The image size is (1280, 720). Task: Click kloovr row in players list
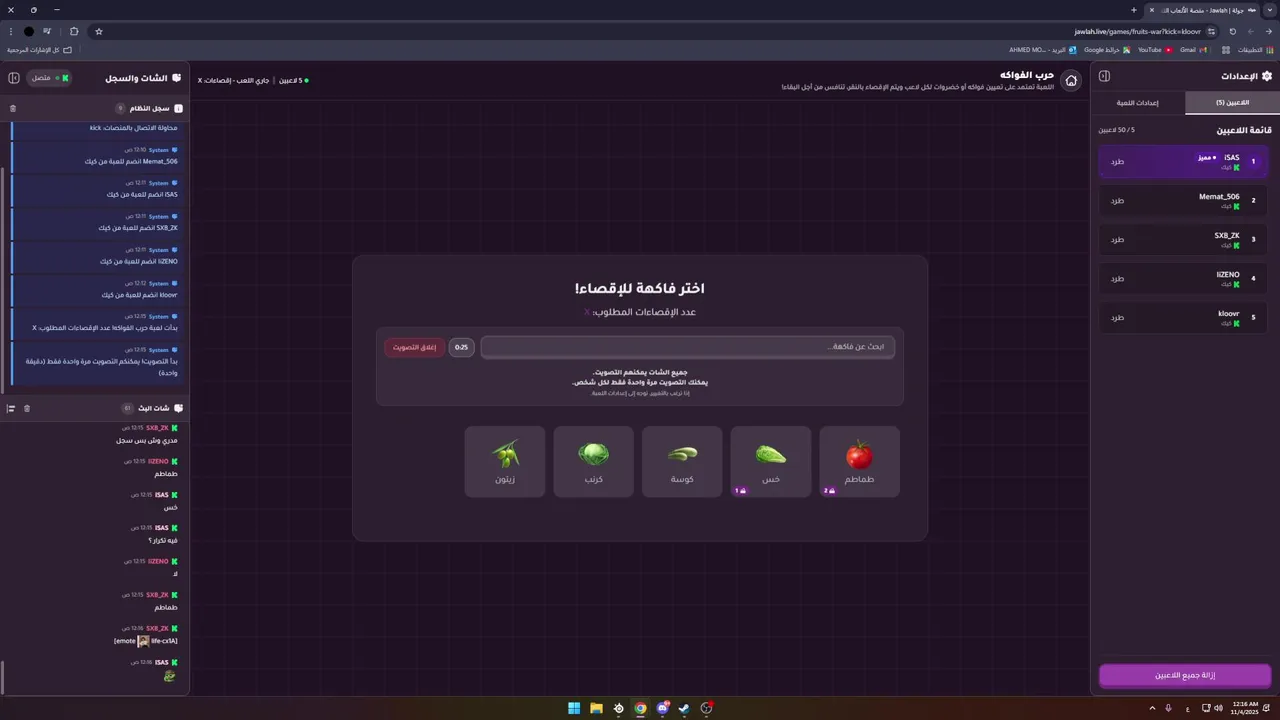[1183, 318]
